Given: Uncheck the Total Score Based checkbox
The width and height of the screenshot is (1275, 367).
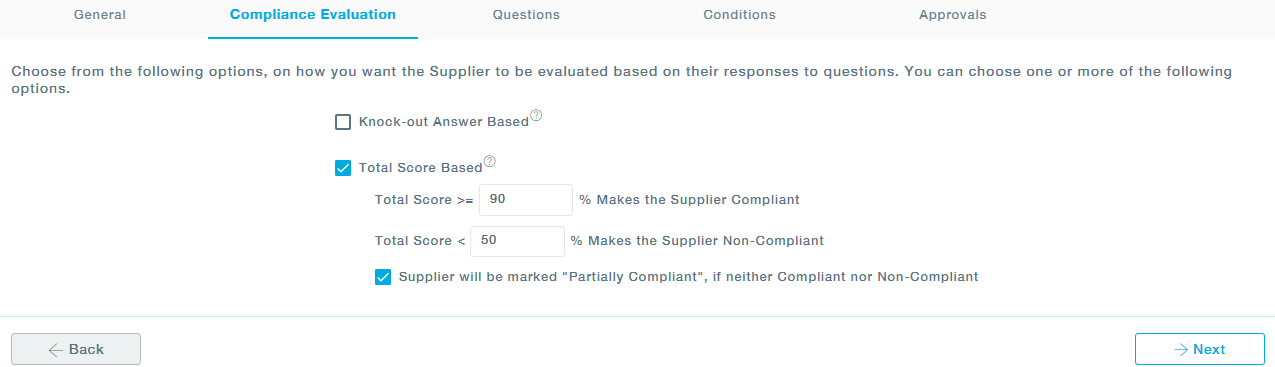Looking at the screenshot, I should (x=343, y=168).
